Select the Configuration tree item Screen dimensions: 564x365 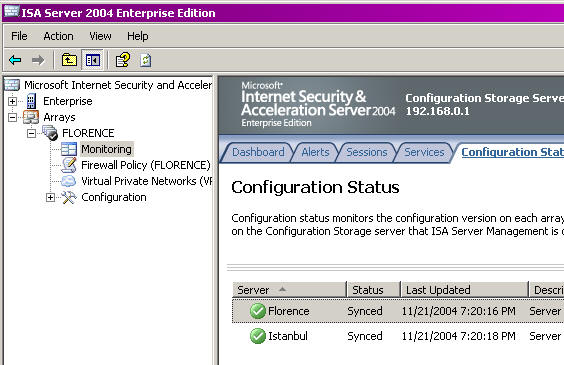pos(114,197)
